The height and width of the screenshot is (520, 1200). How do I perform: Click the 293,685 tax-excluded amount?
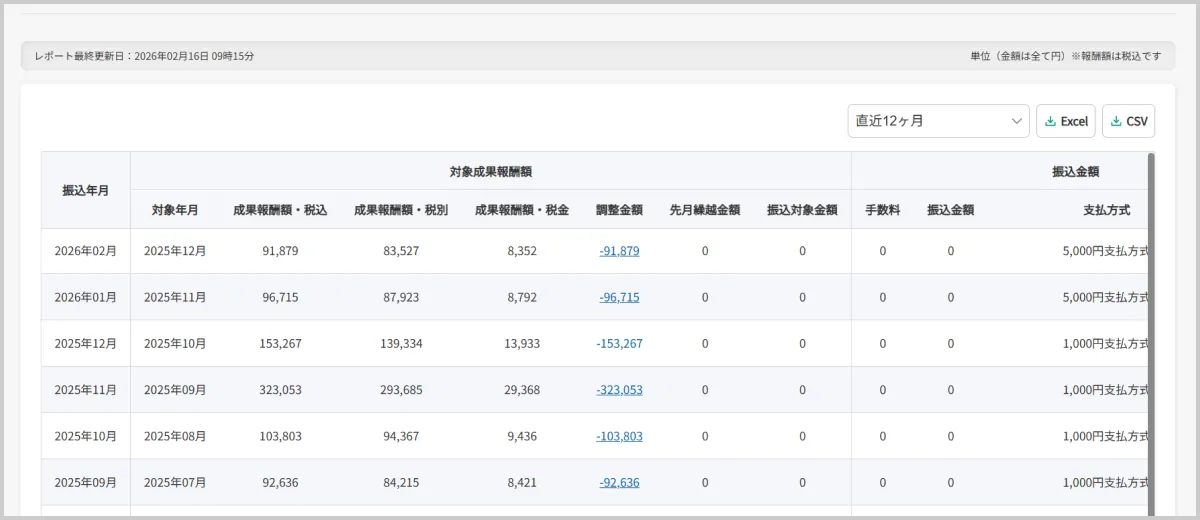401,390
